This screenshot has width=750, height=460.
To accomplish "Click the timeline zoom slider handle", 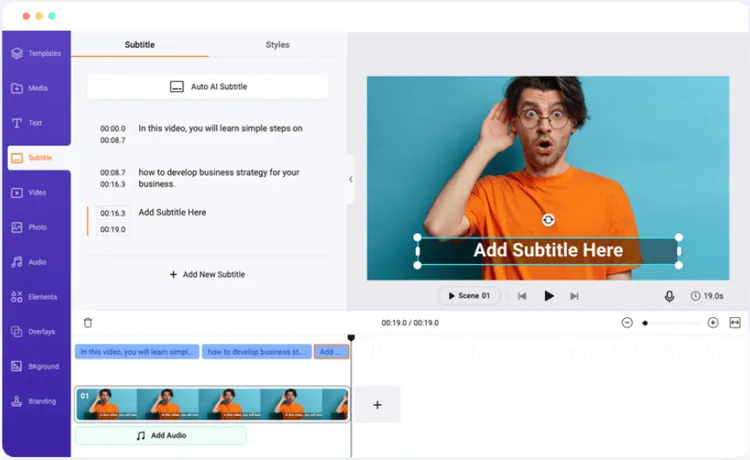I will [x=645, y=323].
